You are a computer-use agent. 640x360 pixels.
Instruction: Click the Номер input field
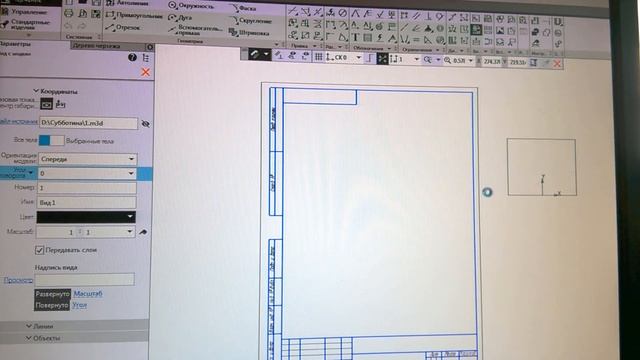[x=87, y=187]
